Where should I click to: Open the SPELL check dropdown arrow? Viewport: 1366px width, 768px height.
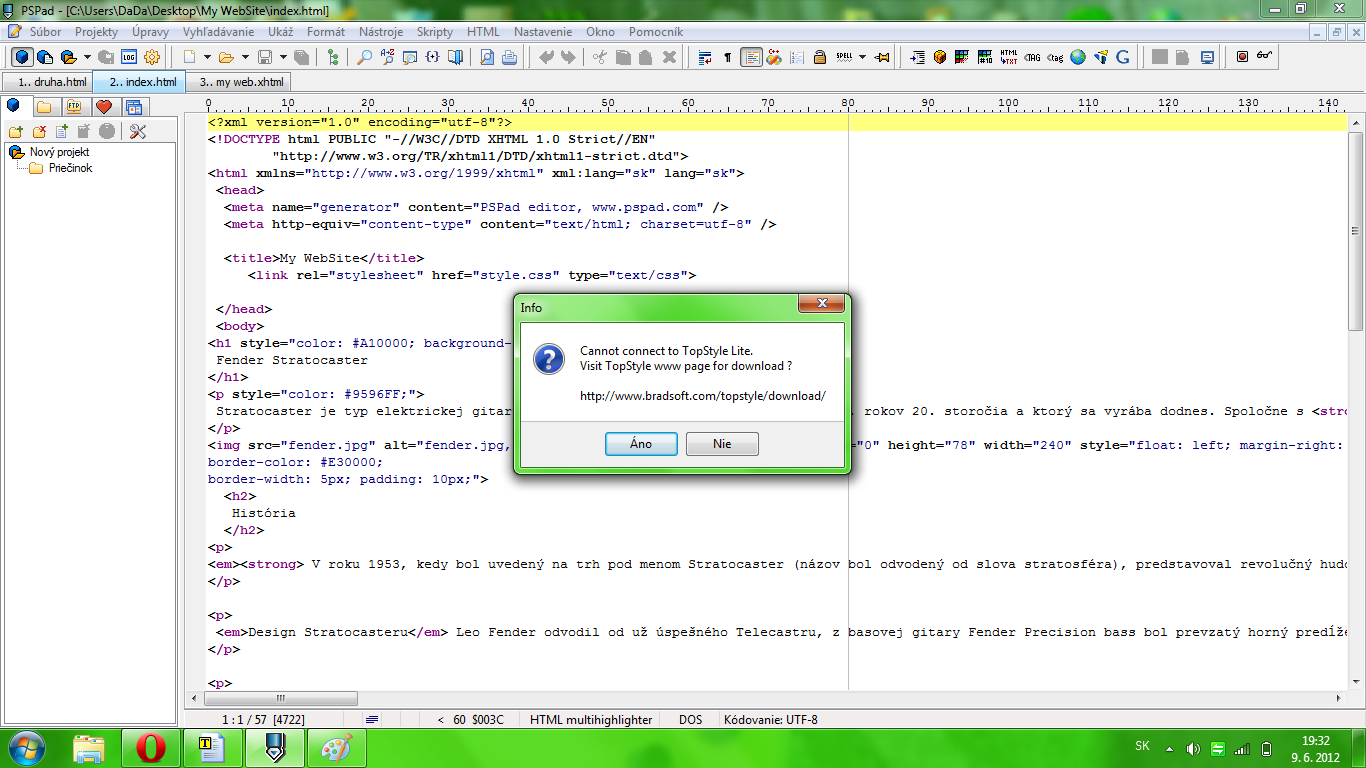point(862,57)
